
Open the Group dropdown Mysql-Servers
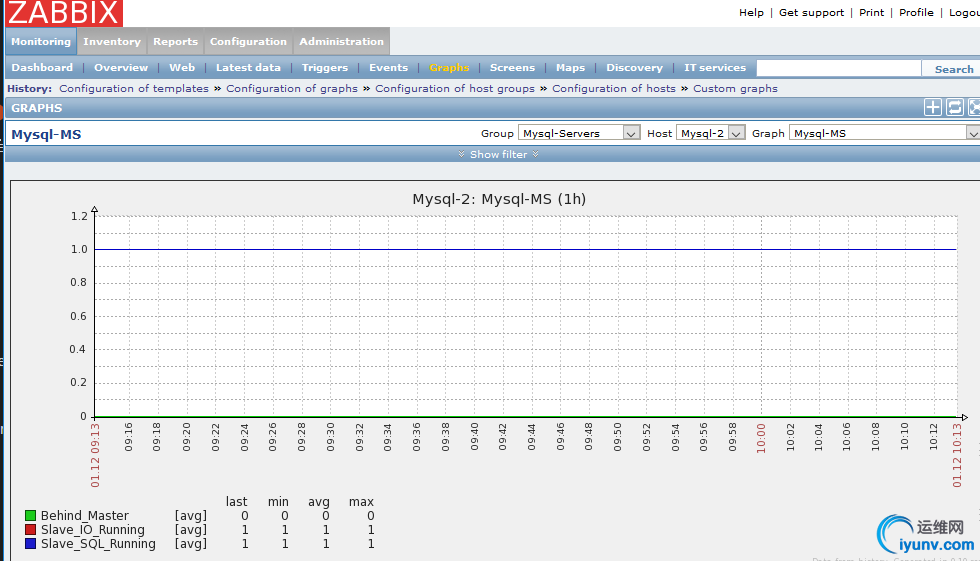point(579,133)
